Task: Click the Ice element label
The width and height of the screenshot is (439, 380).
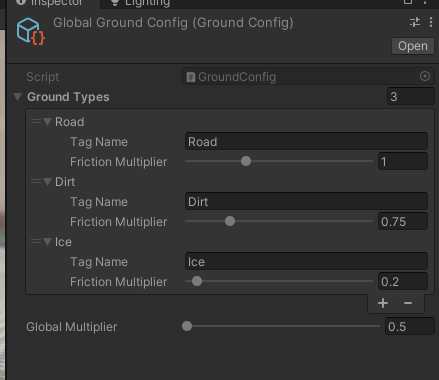Action: coord(63,242)
